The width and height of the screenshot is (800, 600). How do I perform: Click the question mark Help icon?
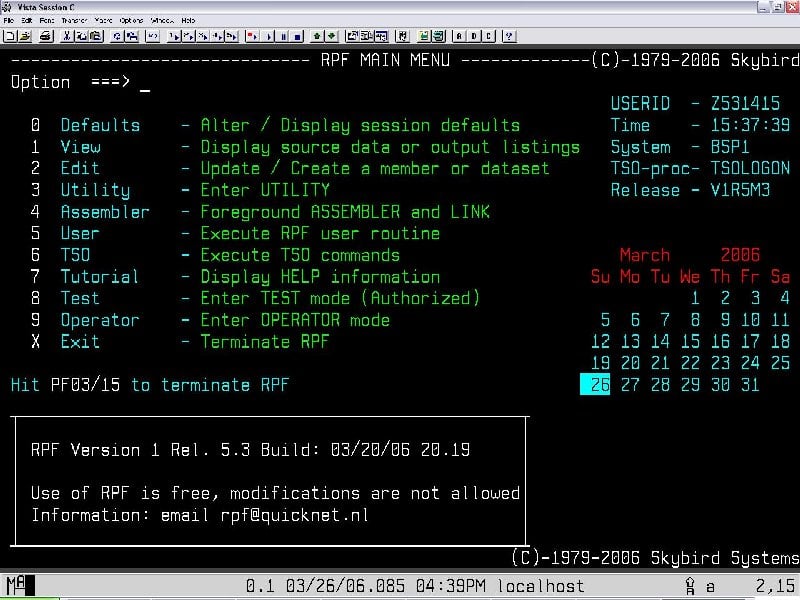[509, 36]
